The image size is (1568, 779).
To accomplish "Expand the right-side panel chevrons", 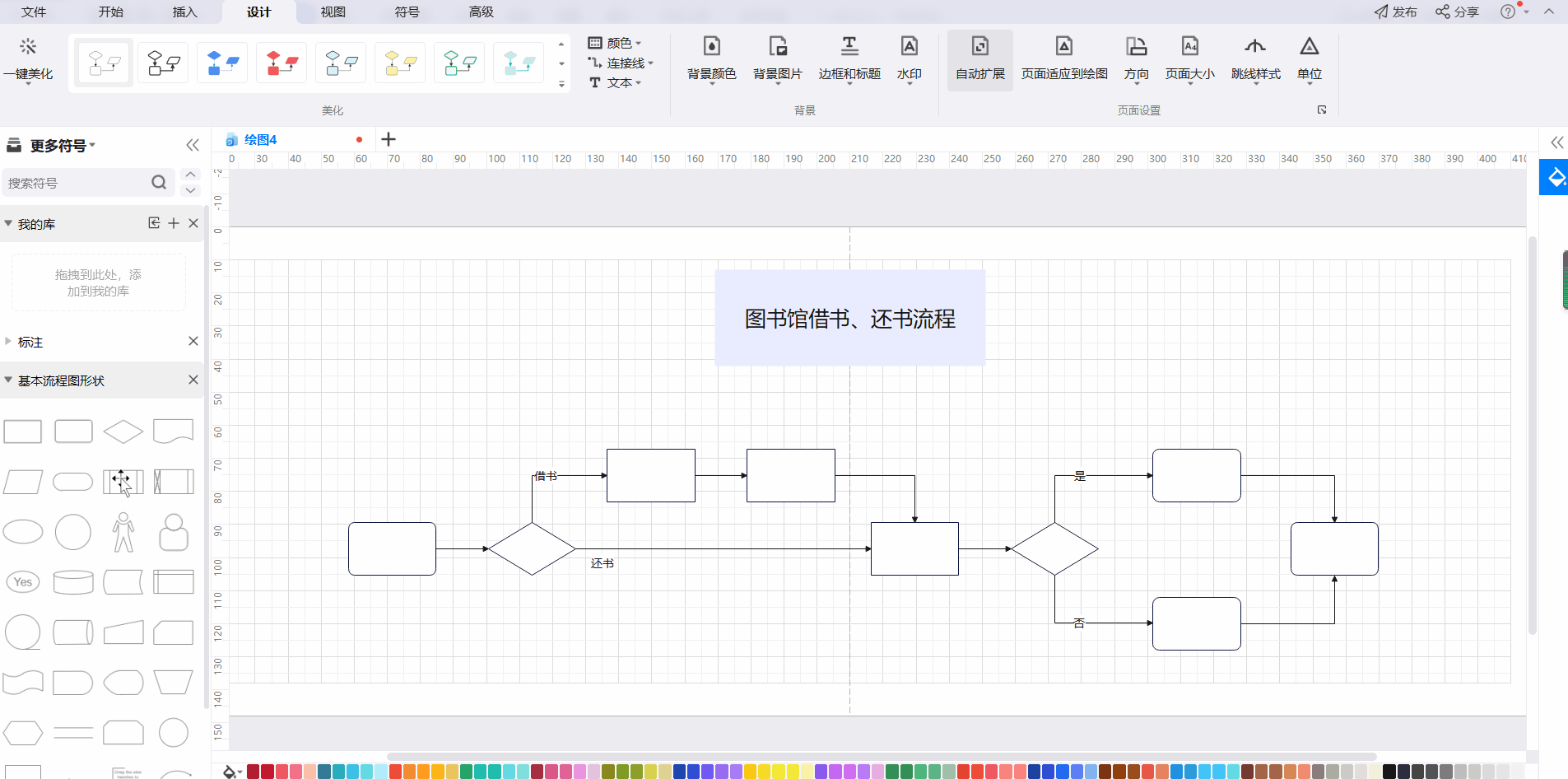I will 1557,142.
